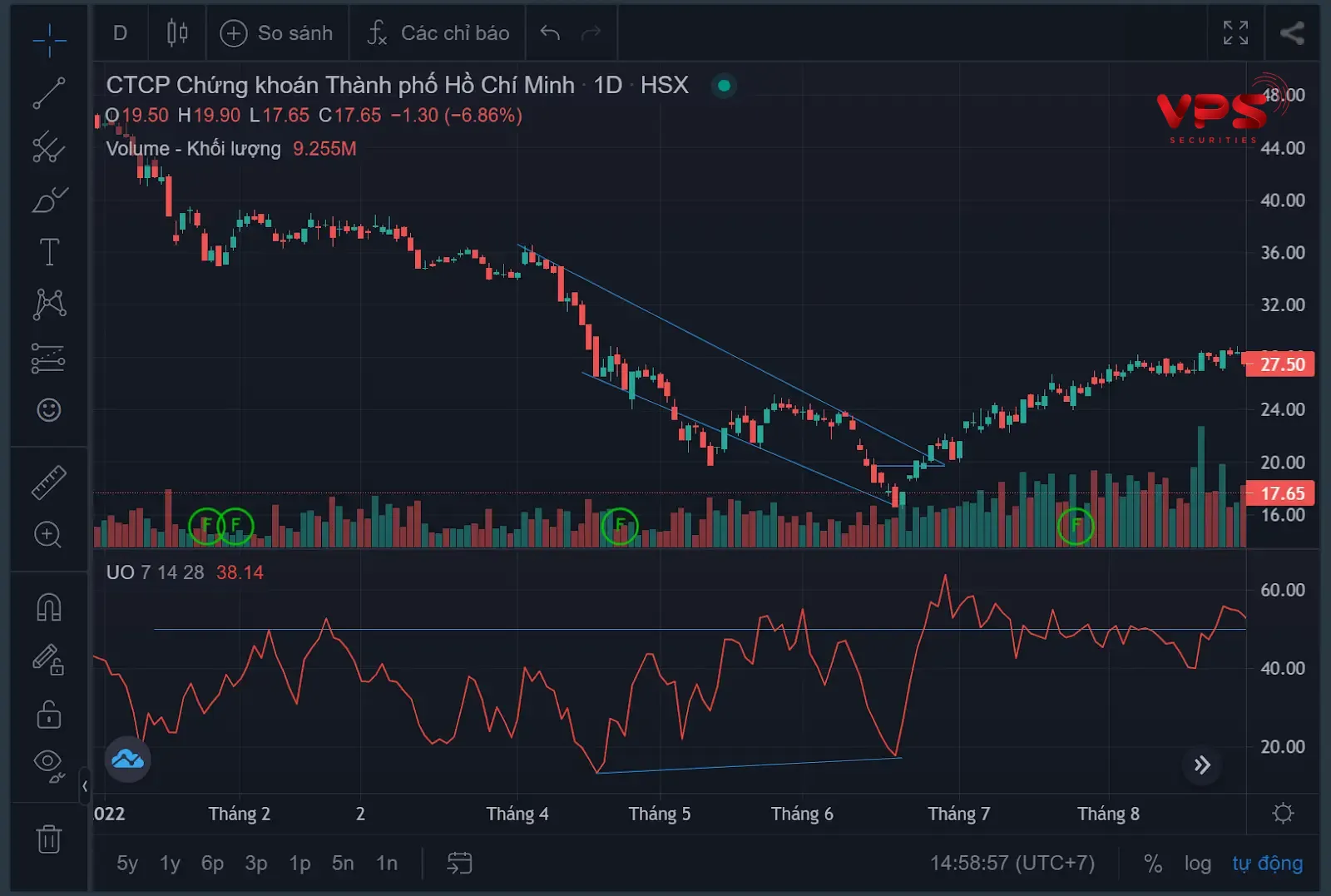Open candlestick chart style dropdown
Viewport: 1331px width, 896px height.
pos(177,33)
